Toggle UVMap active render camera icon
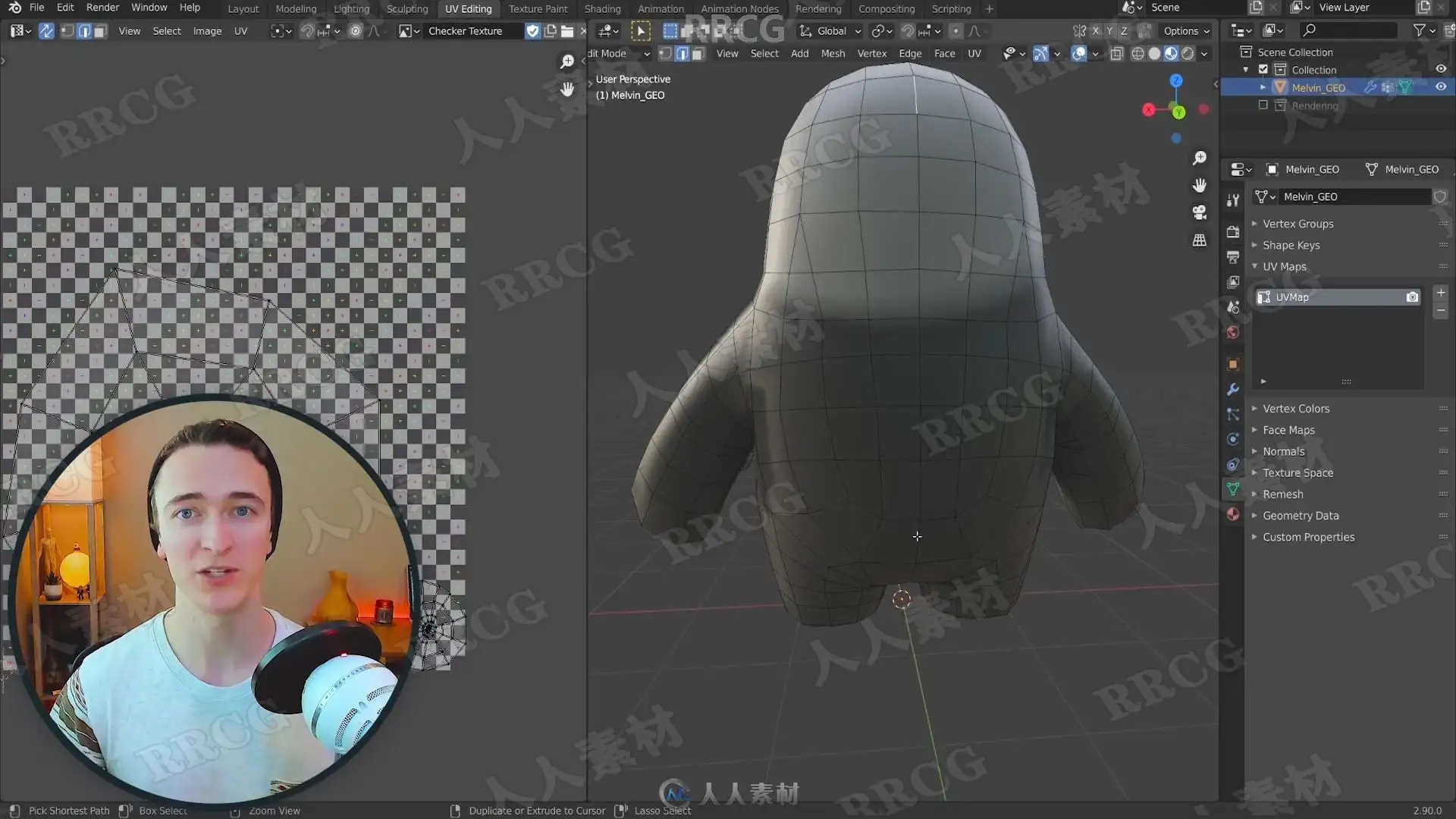This screenshot has width=1456, height=819. coord(1412,297)
